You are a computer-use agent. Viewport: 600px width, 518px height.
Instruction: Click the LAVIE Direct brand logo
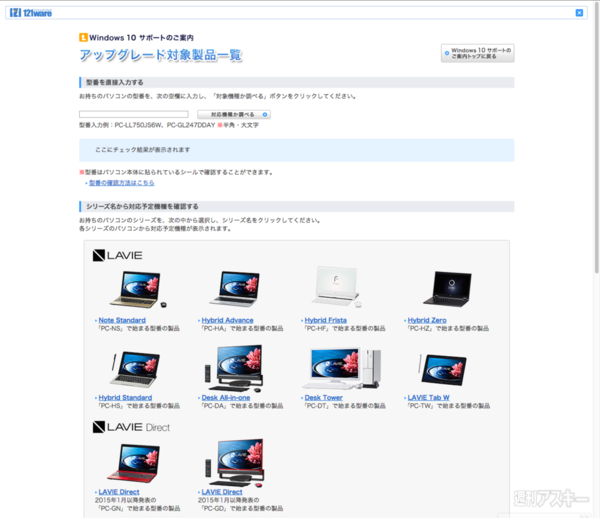point(131,427)
